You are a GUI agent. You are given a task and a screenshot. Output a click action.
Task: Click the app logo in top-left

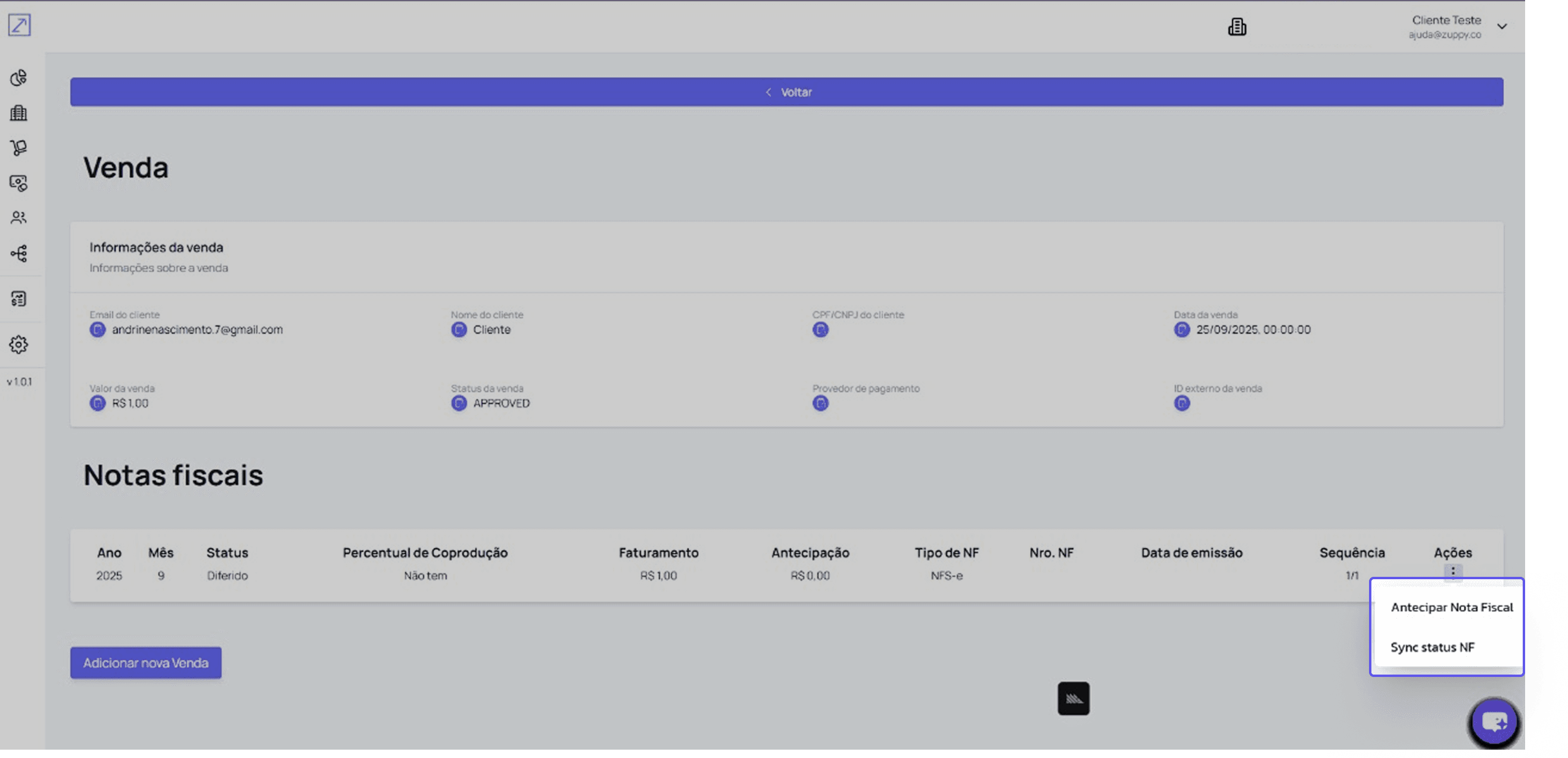[19, 25]
